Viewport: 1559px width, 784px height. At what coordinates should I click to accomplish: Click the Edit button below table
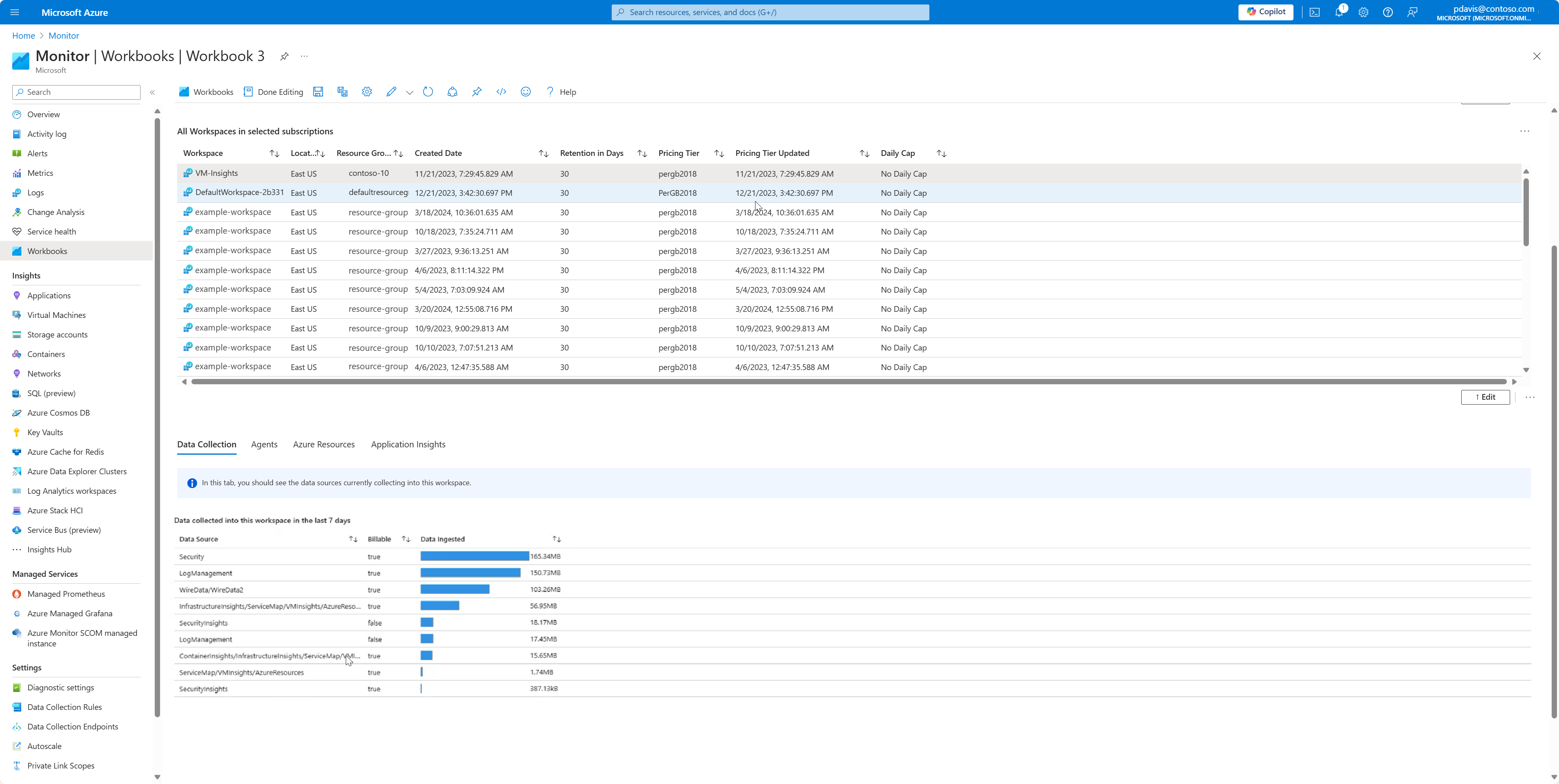pyautogui.click(x=1485, y=397)
